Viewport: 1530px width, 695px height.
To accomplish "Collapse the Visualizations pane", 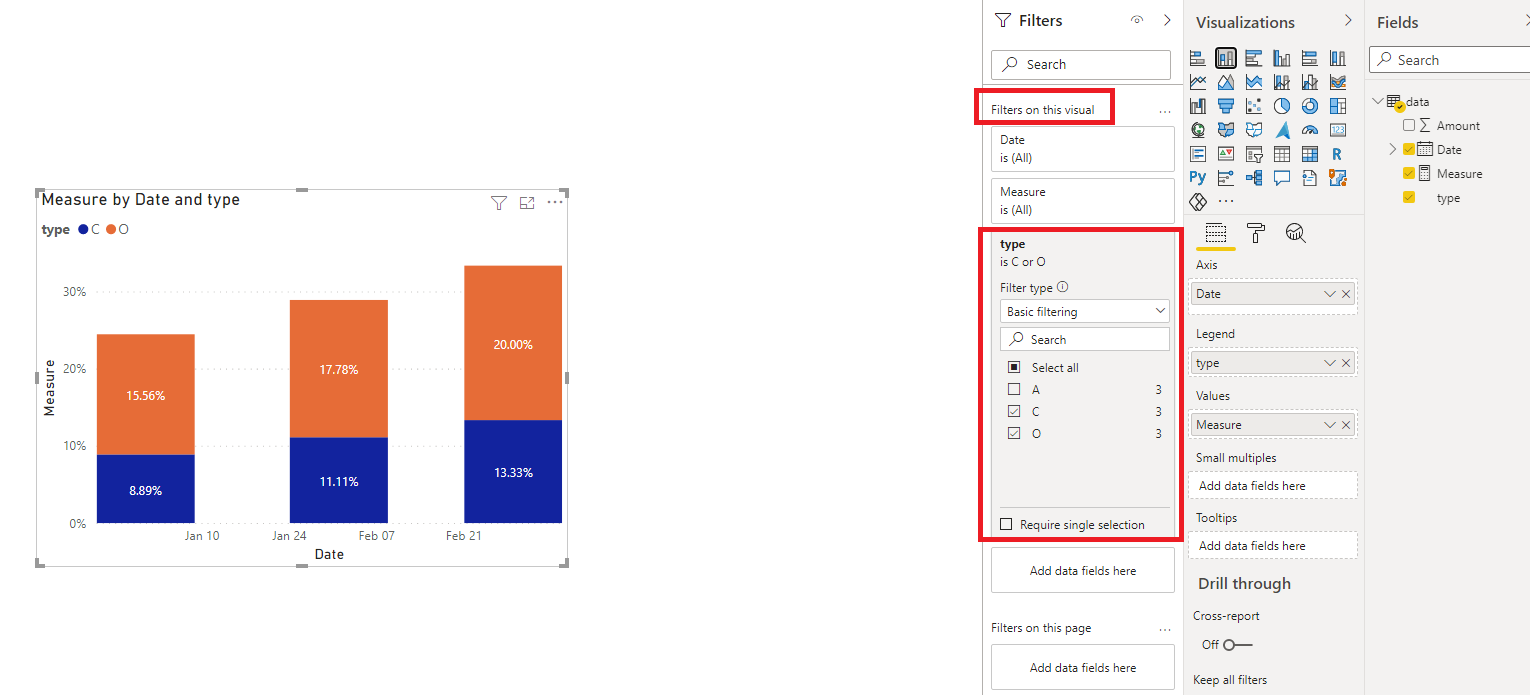I will point(1348,20).
